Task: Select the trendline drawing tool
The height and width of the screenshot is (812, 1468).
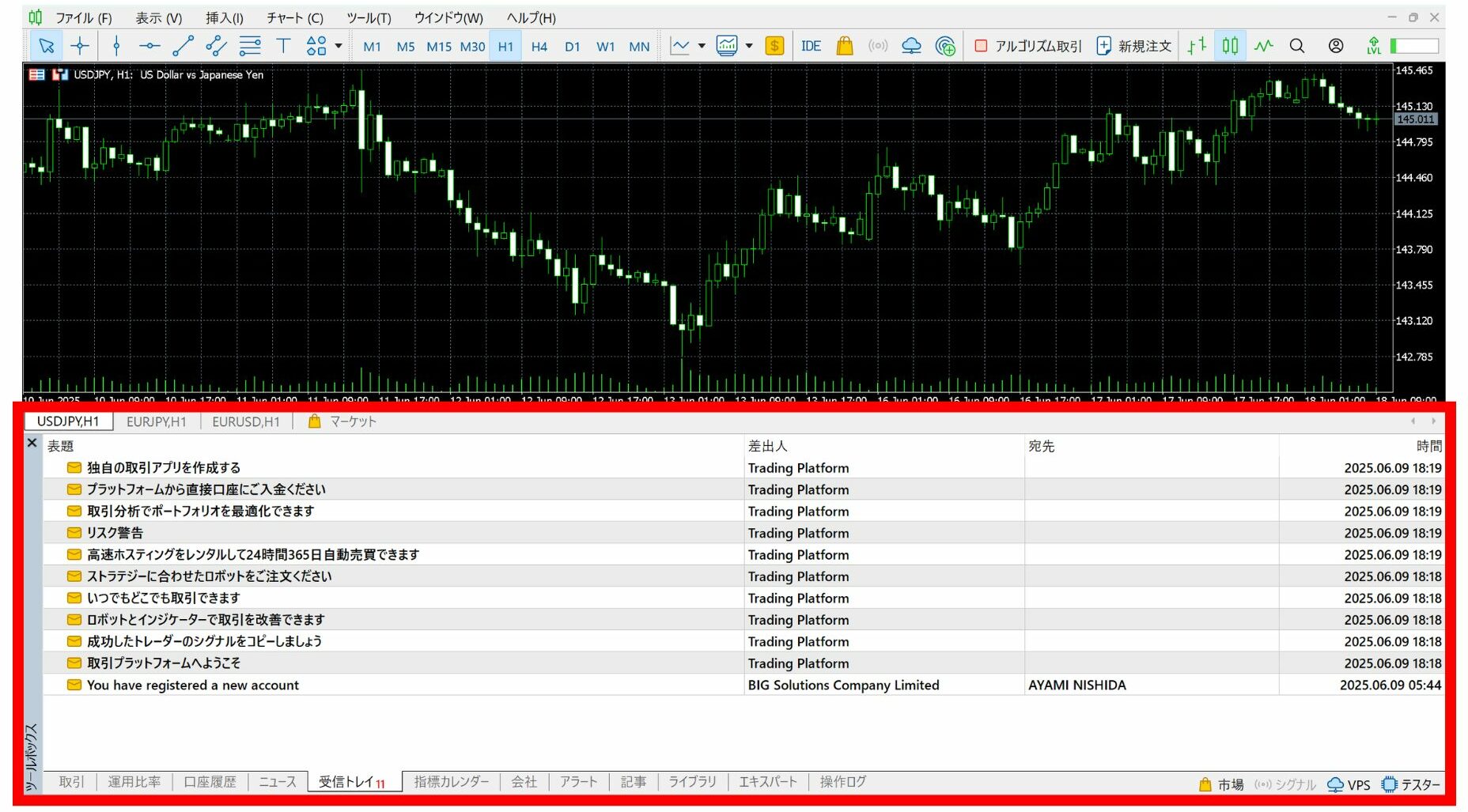Action: tap(183, 46)
